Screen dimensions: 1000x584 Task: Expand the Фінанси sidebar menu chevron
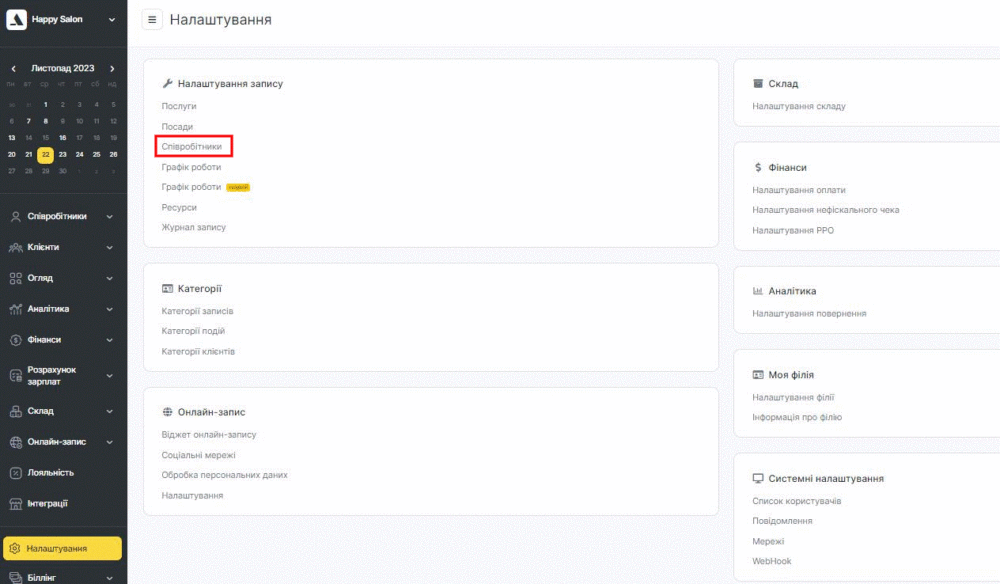pyautogui.click(x=110, y=340)
